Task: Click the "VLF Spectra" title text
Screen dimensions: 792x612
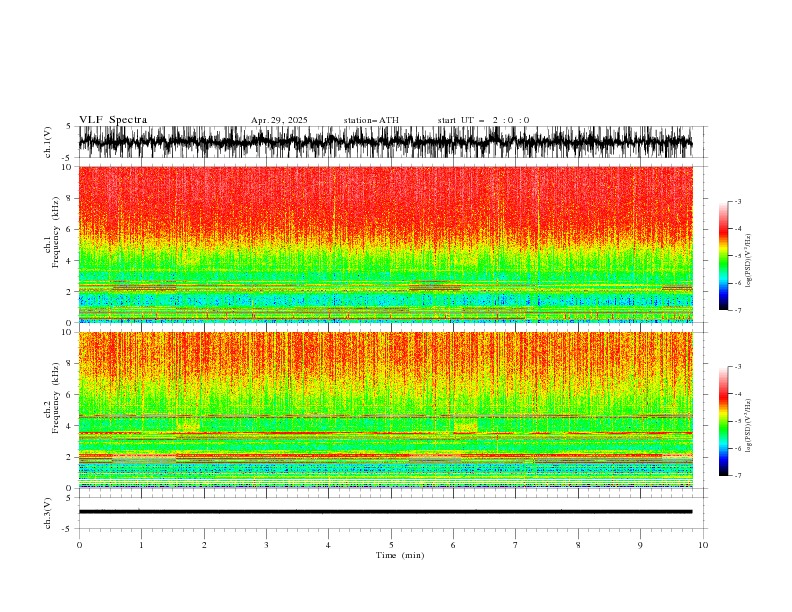Action: (x=113, y=120)
